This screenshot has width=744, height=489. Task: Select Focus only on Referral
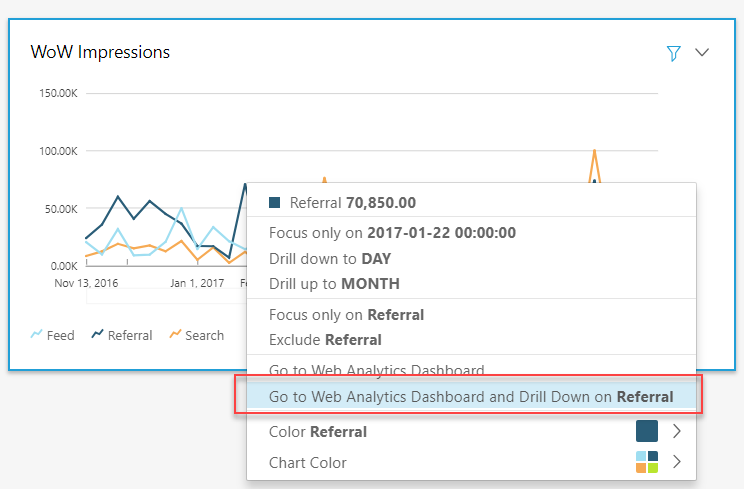[x=346, y=315]
